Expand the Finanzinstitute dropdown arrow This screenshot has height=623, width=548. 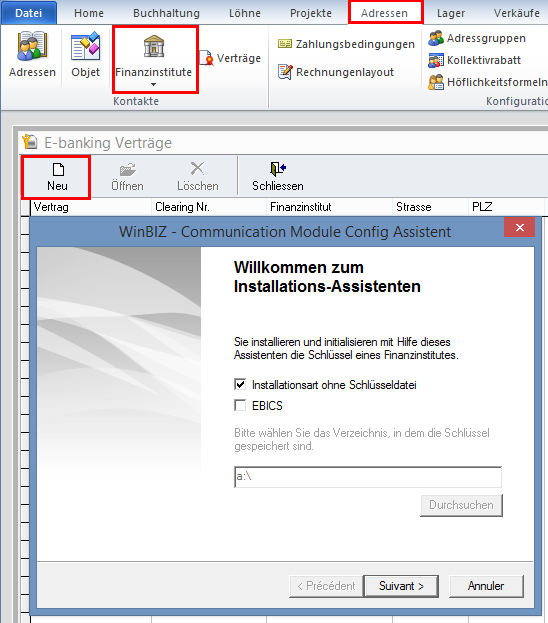[153, 84]
